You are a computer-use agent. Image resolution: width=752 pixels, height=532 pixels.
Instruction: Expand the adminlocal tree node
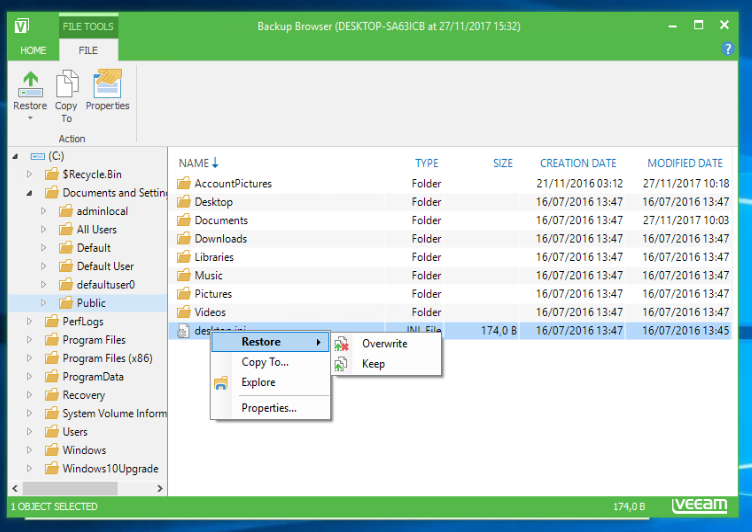(x=43, y=211)
